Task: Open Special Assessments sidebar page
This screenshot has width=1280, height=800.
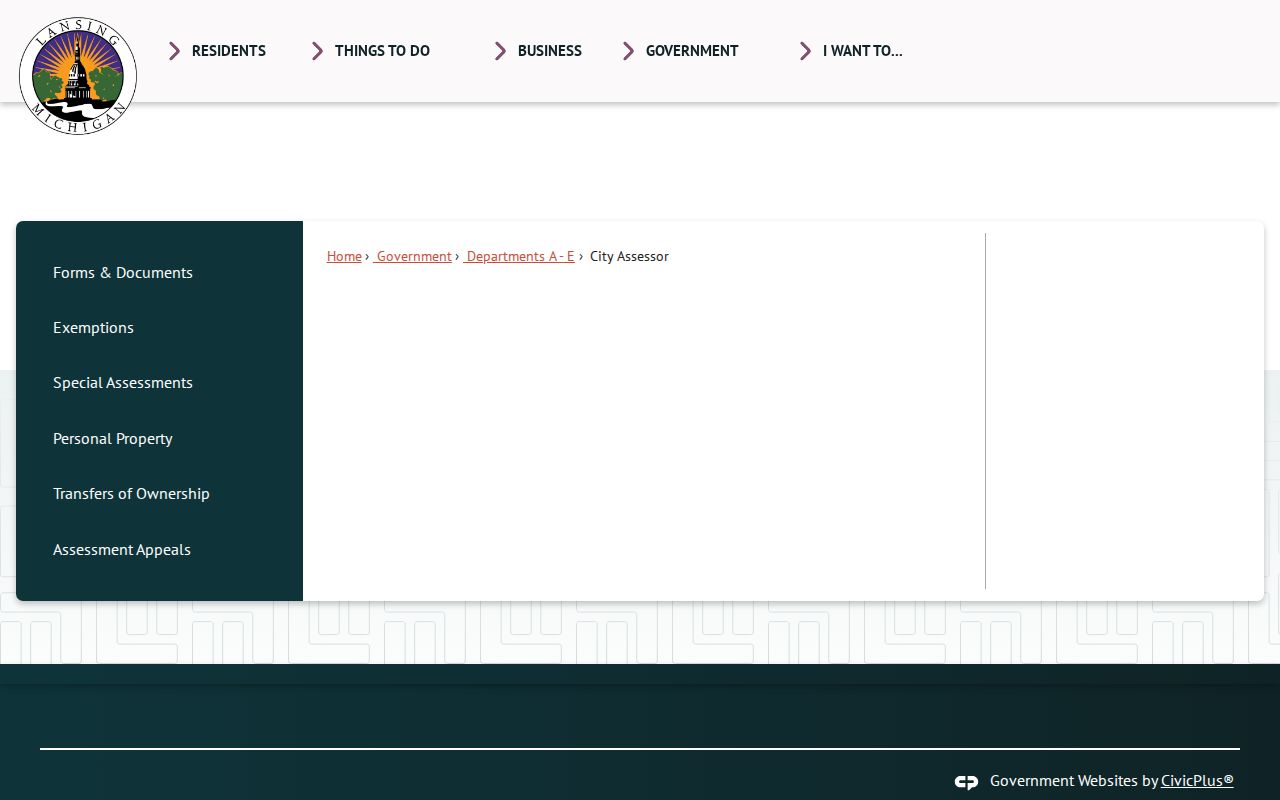Action: click(123, 382)
